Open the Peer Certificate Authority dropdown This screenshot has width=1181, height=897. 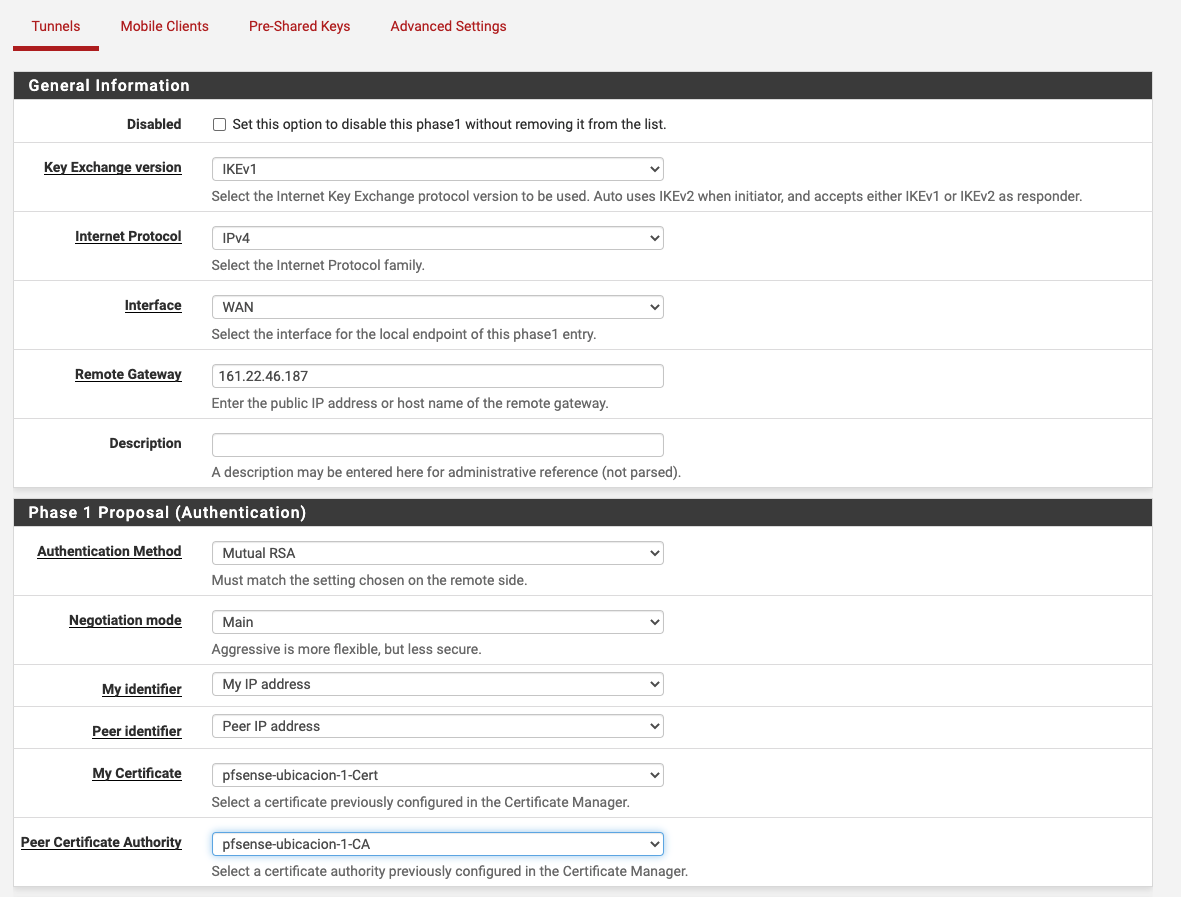[438, 844]
